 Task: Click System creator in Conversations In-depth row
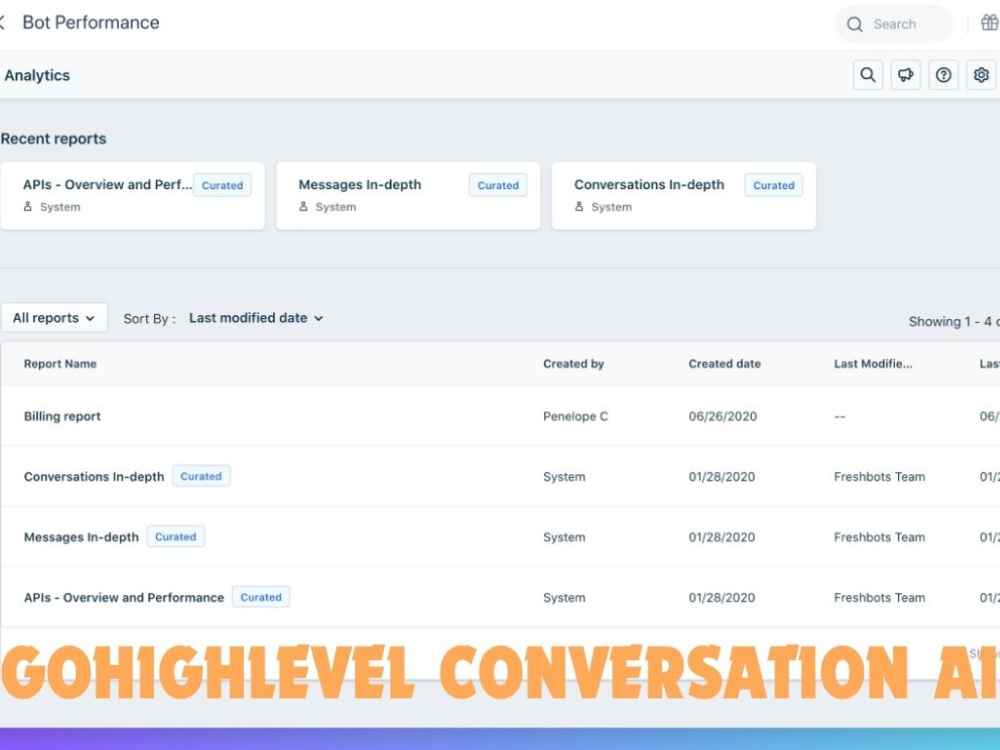coord(564,476)
